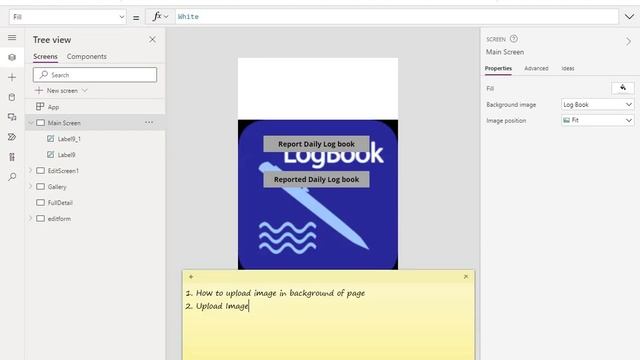Viewport: 640px width, 360px height.
Task: Click Report Daily Log book label
Action: 316,144
